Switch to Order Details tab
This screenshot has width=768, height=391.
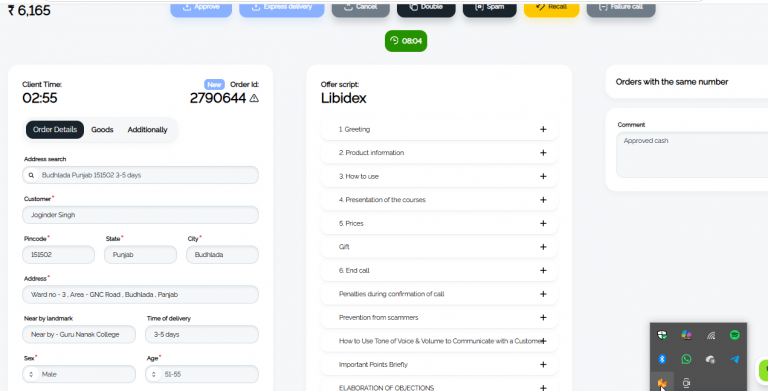[55, 130]
